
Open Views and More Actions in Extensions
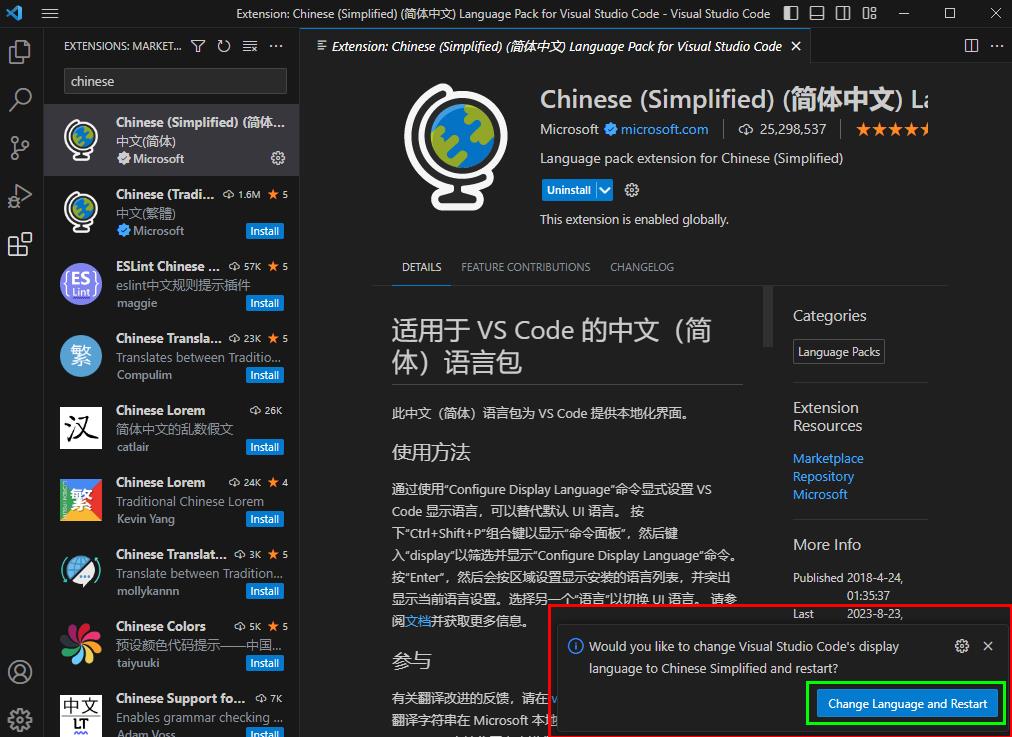tap(276, 46)
